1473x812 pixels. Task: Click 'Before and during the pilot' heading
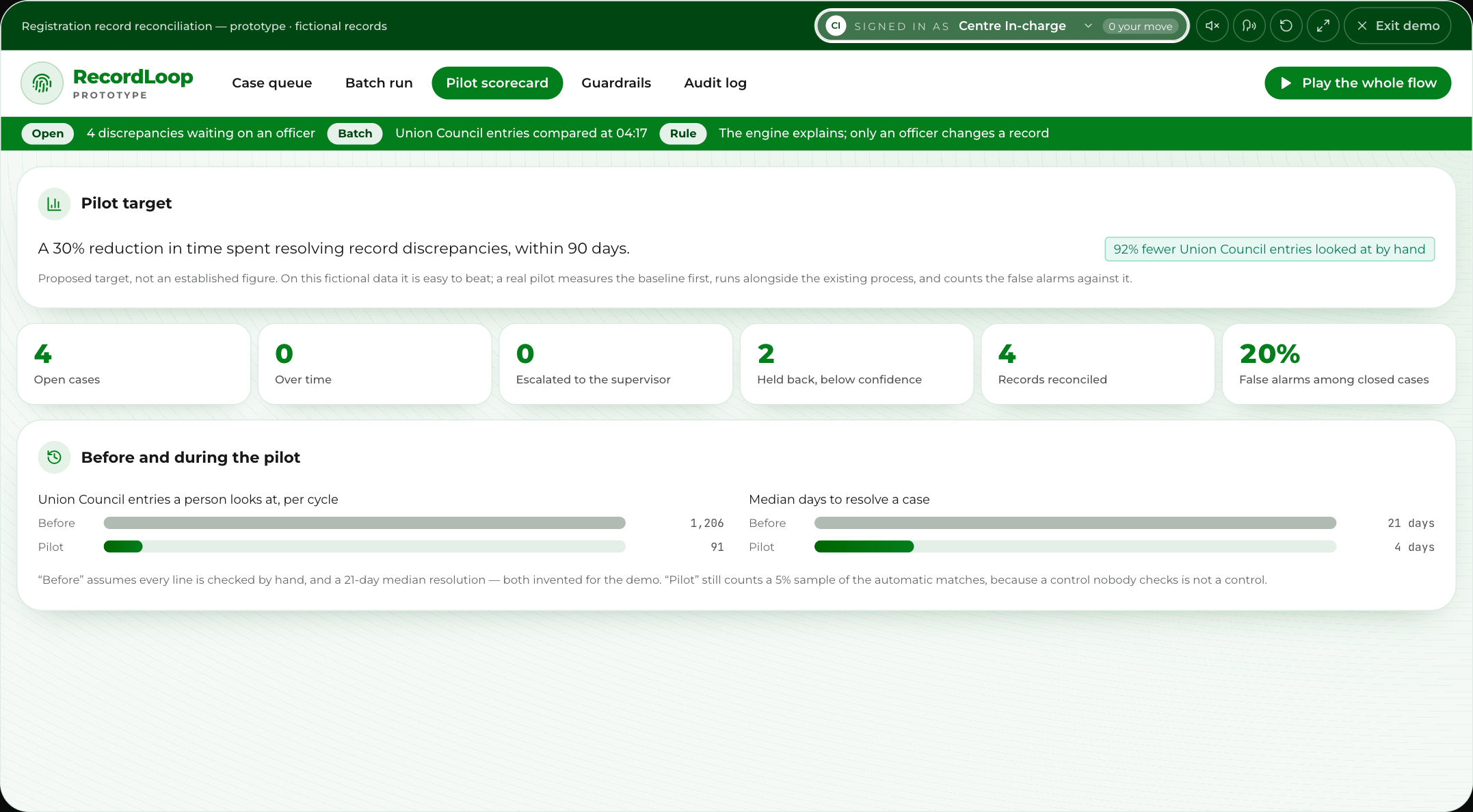point(191,457)
